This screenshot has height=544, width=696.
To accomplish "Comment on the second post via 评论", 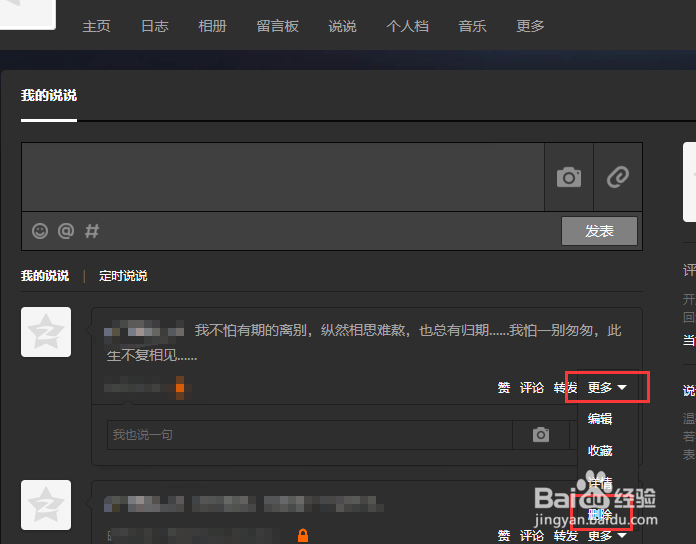I will [x=532, y=536].
